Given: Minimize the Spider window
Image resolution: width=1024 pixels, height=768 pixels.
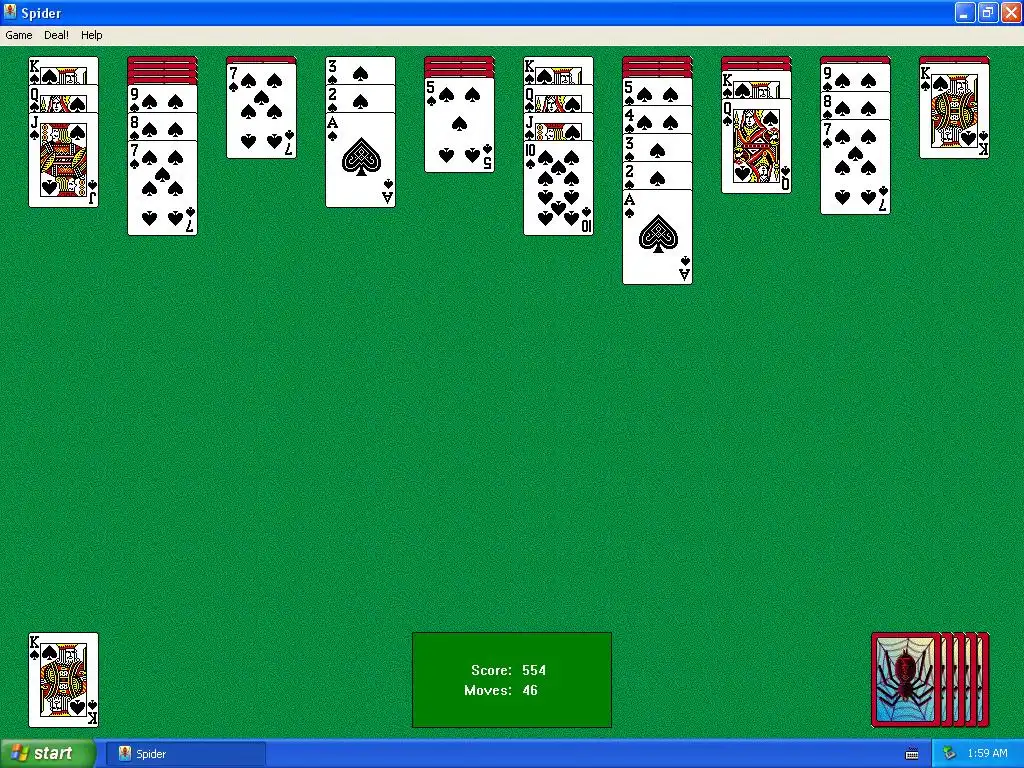Looking at the screenshot, I should click(x=965, y=12).
